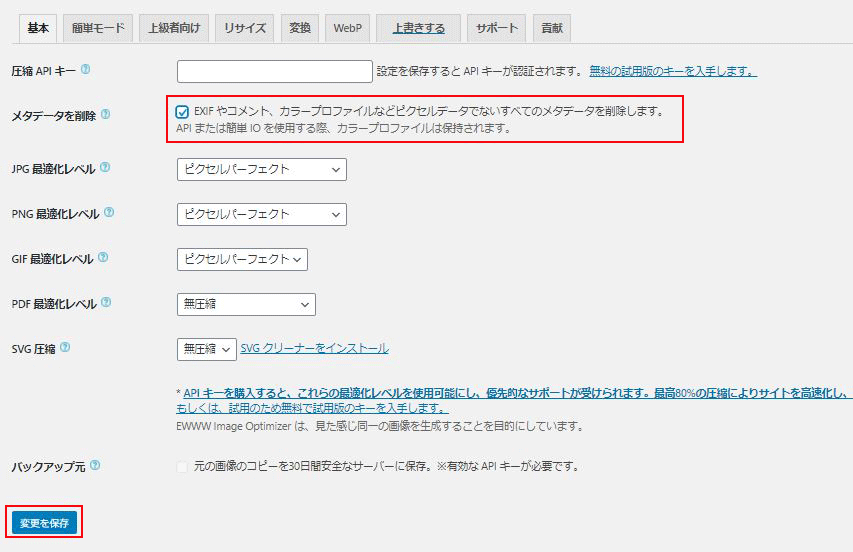Show help for PDF 最適化レベル
Viewport: 853px width, 552px height.
click(x=105, y=303)
